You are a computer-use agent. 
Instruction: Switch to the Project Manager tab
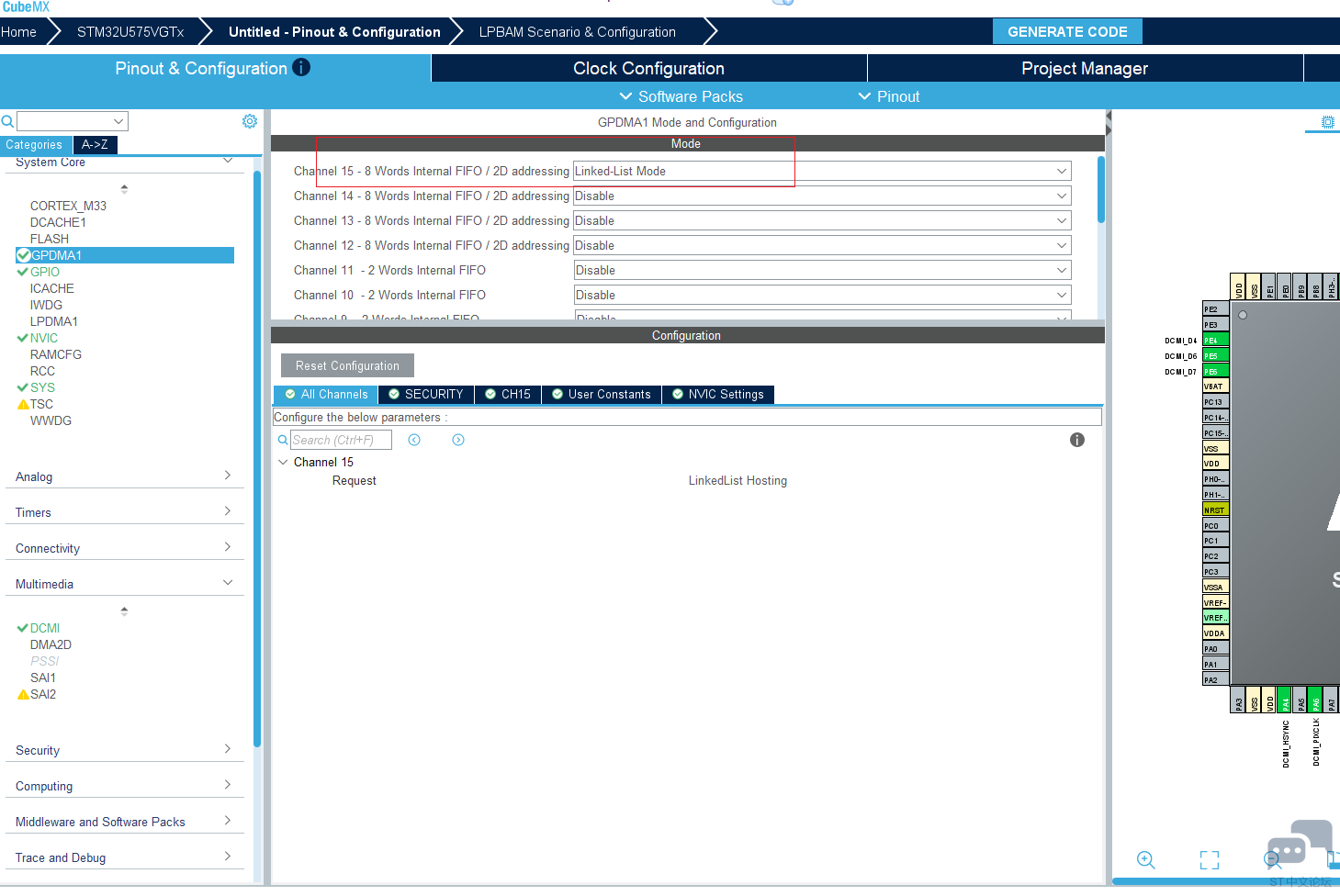coord(1085,68)
